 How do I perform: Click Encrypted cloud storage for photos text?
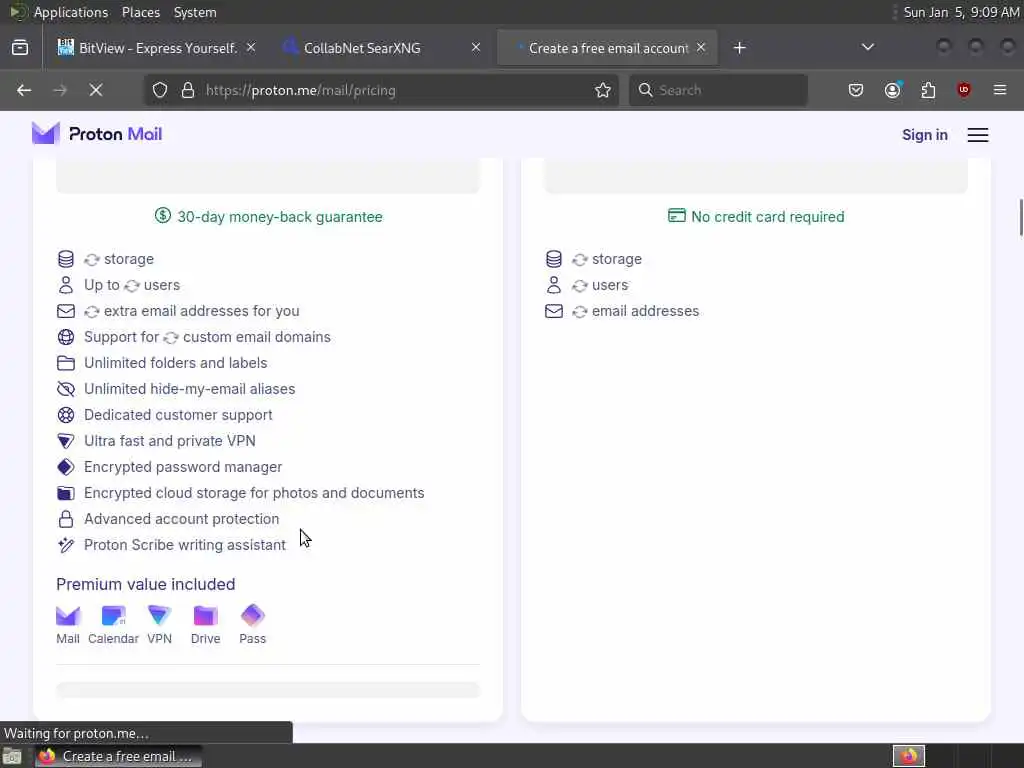254,493
